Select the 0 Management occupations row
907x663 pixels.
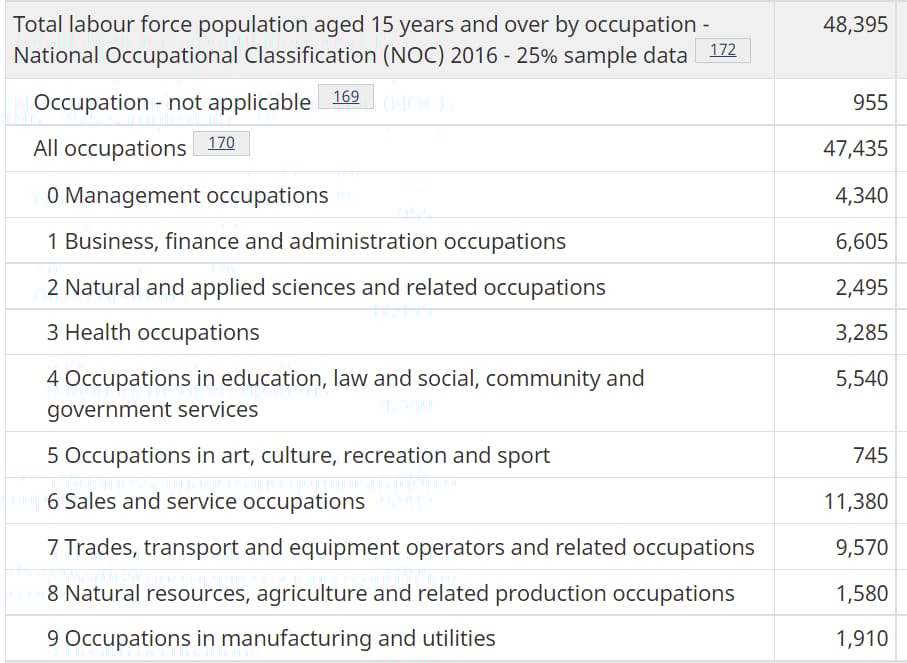click(187, 195)
